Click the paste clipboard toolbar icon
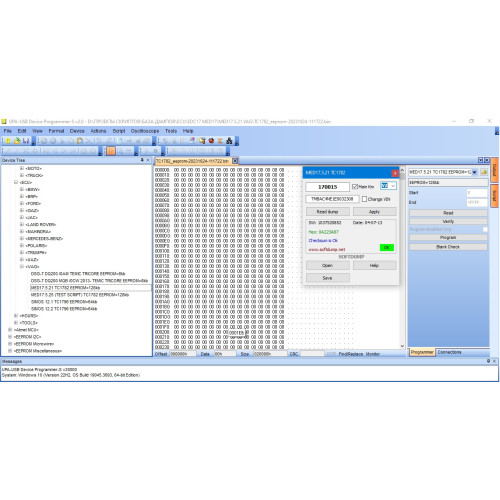 [80, 141]
